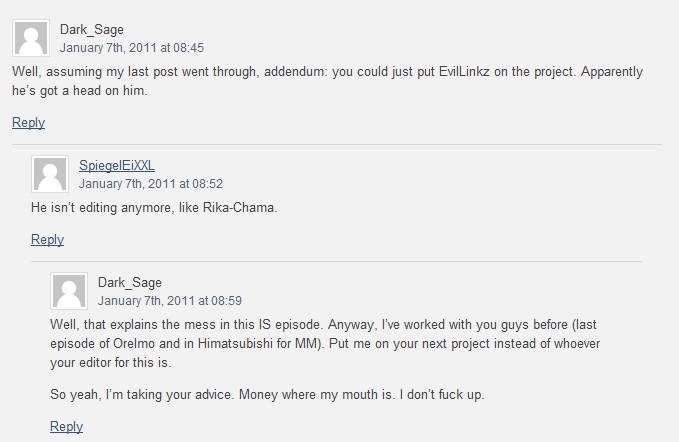Click the word EvilLinkz in the first comment
Screen dimensions: 679x442
point(464,71)
